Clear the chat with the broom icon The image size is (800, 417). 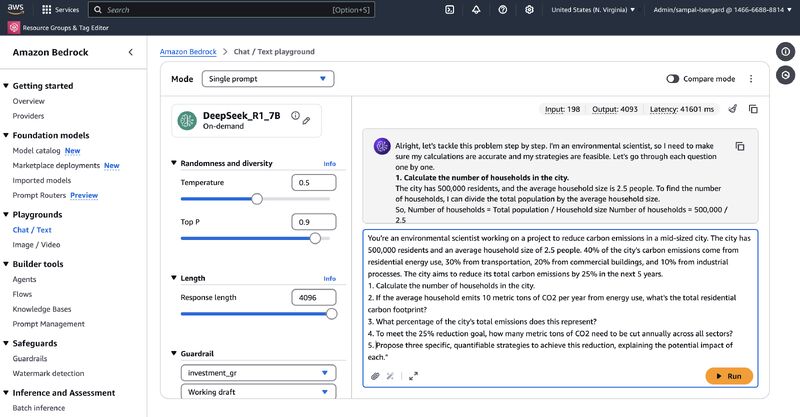coord(733,109)
